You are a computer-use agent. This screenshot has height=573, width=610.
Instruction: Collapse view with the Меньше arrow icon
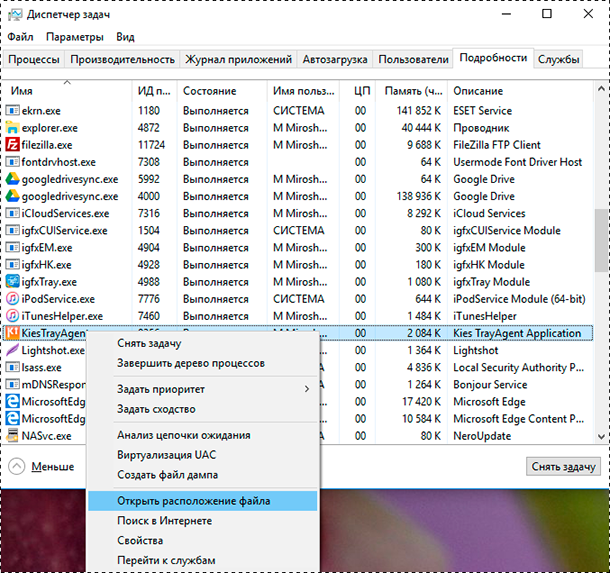(17, 466)
